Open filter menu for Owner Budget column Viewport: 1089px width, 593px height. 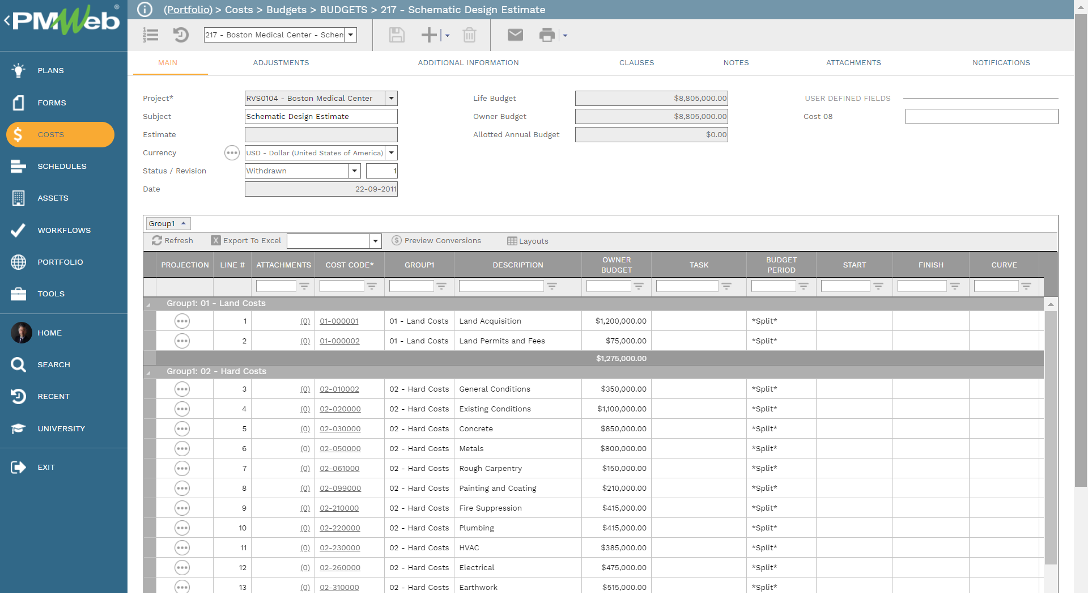(x=638, y=286)
